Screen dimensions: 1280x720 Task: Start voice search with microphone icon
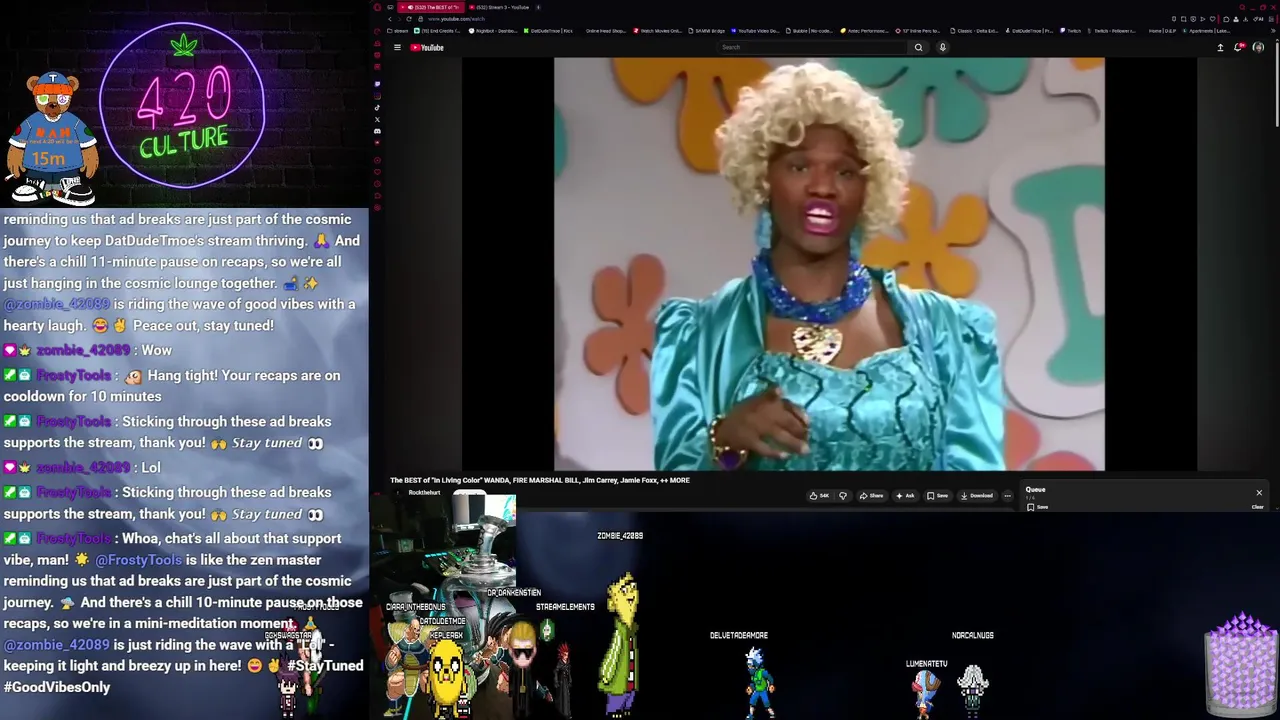(x=942, y=47)
